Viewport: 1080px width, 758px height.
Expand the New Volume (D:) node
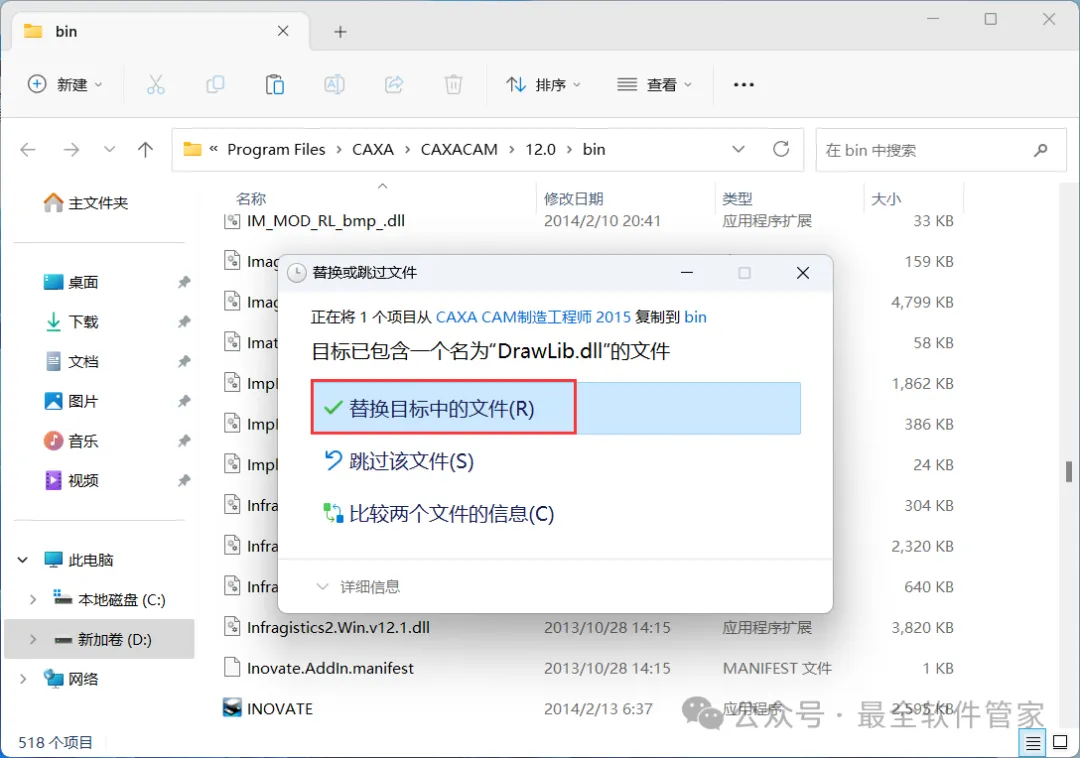pos(32,640)
